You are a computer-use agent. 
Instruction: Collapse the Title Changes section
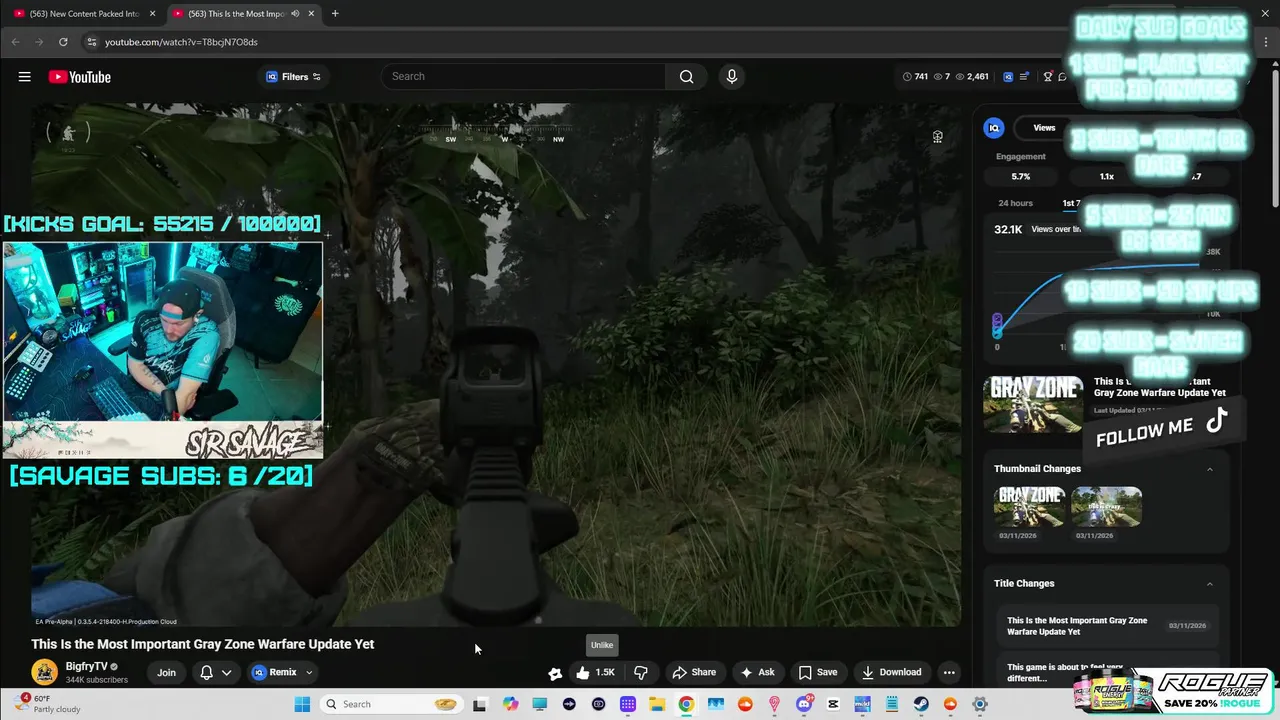(1209, 584)
